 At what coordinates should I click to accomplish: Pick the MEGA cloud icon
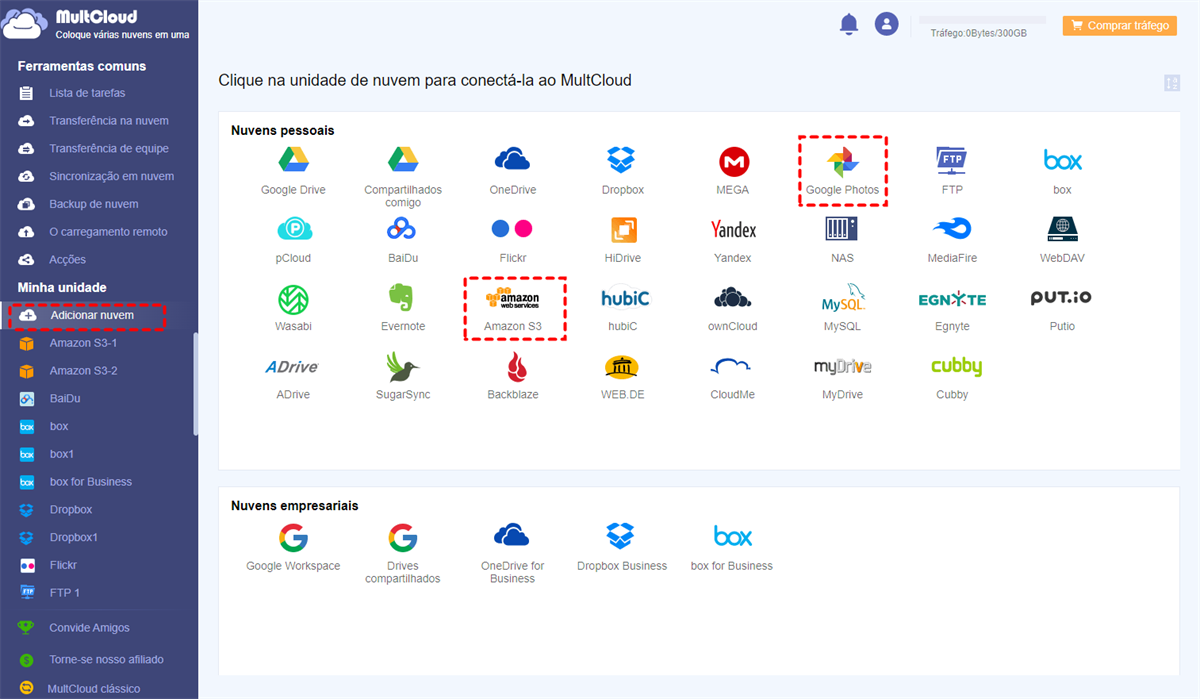coord(734,161)
